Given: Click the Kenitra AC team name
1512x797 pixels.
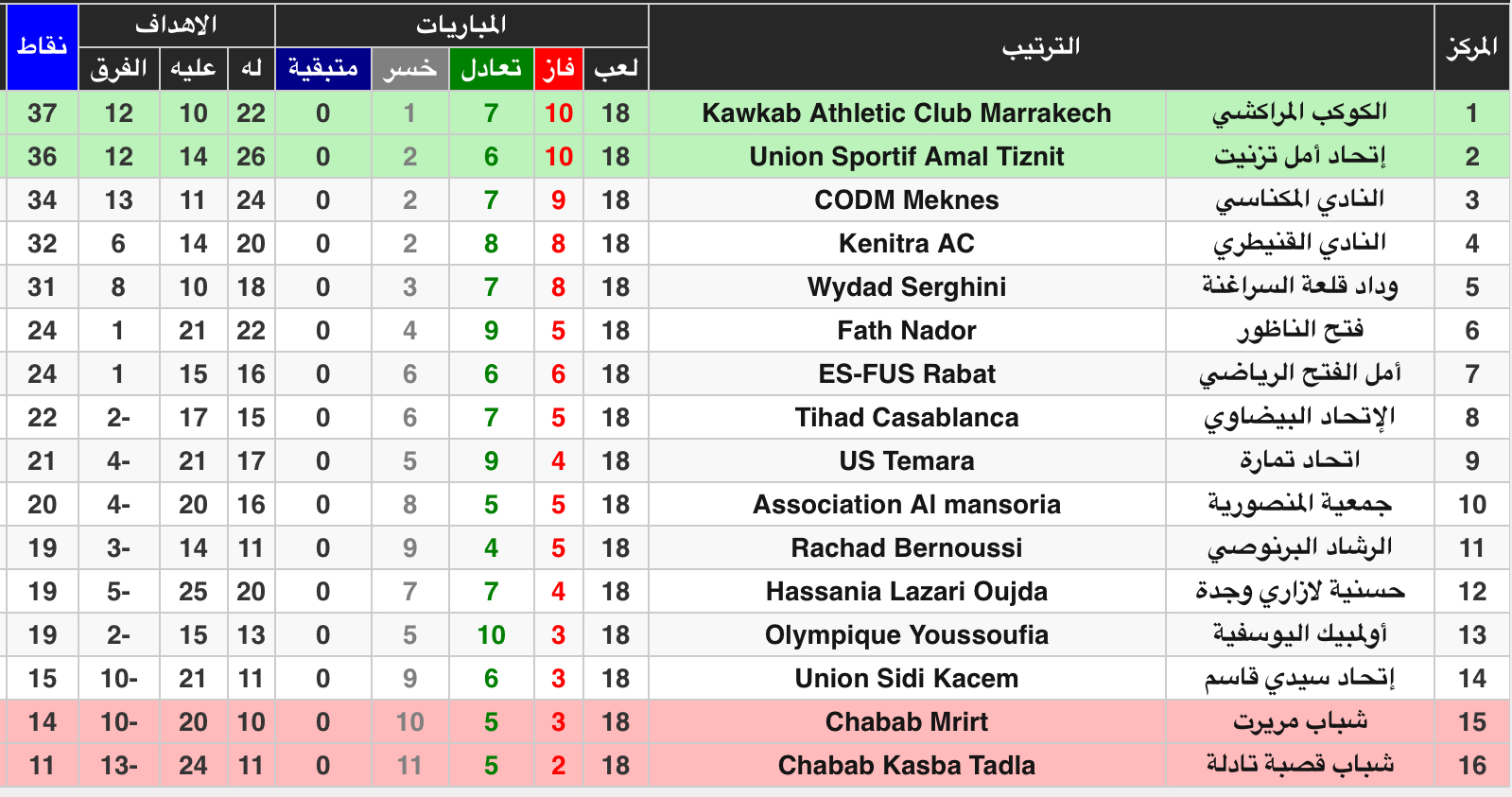Looking at the screenshot, I should point(906,244).
